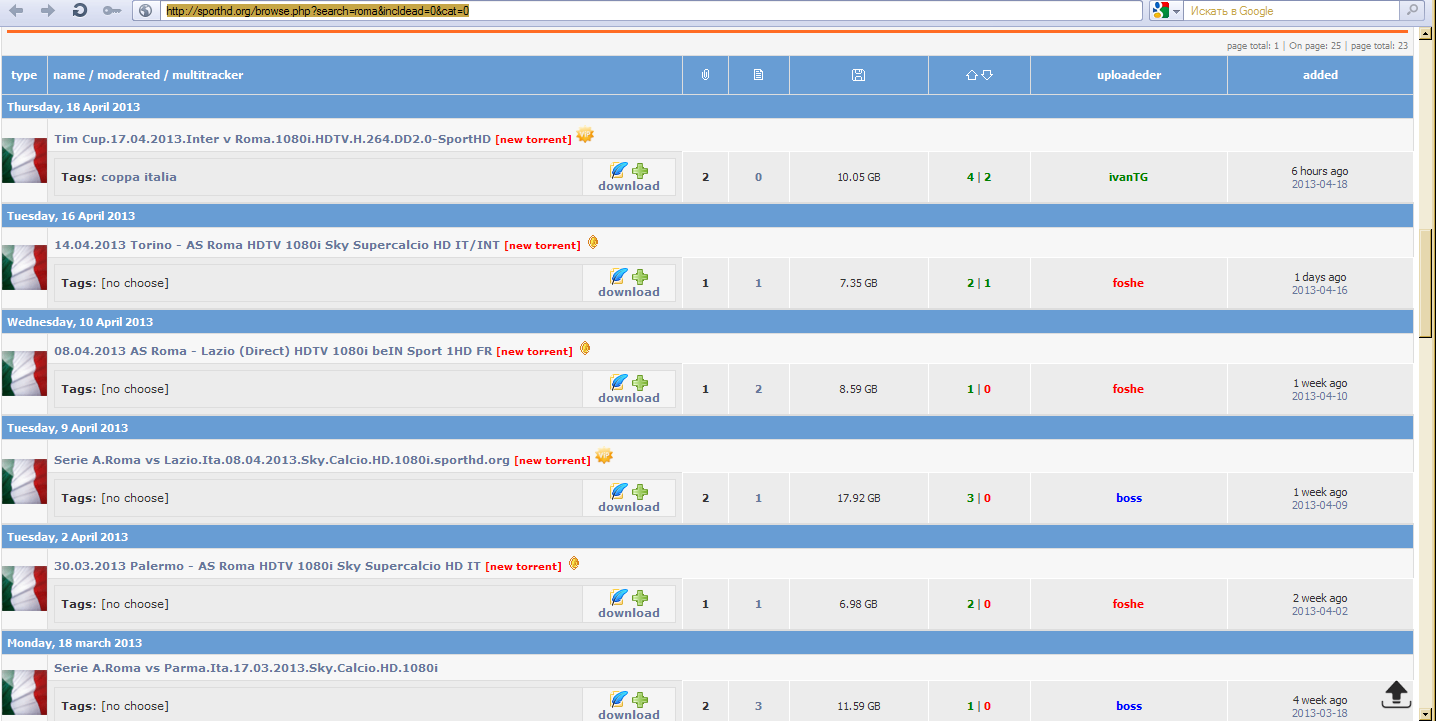The height and width of the screenshot is (721, 1436).
Task: Click the vertical page scrollbar thumb
Action: pyautogui.click(x=1426, y=281)
